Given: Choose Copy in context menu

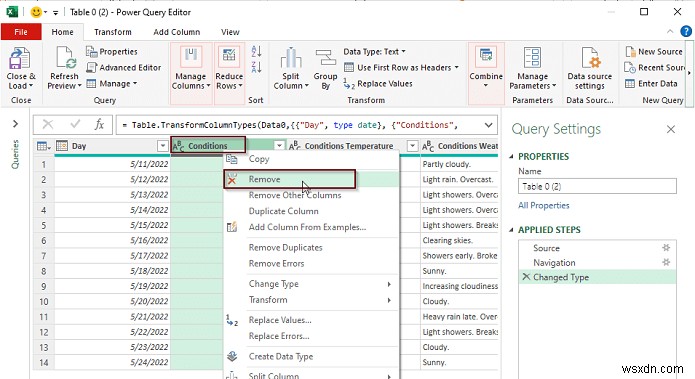Looking at the screenshot, I should pos(311,159).
